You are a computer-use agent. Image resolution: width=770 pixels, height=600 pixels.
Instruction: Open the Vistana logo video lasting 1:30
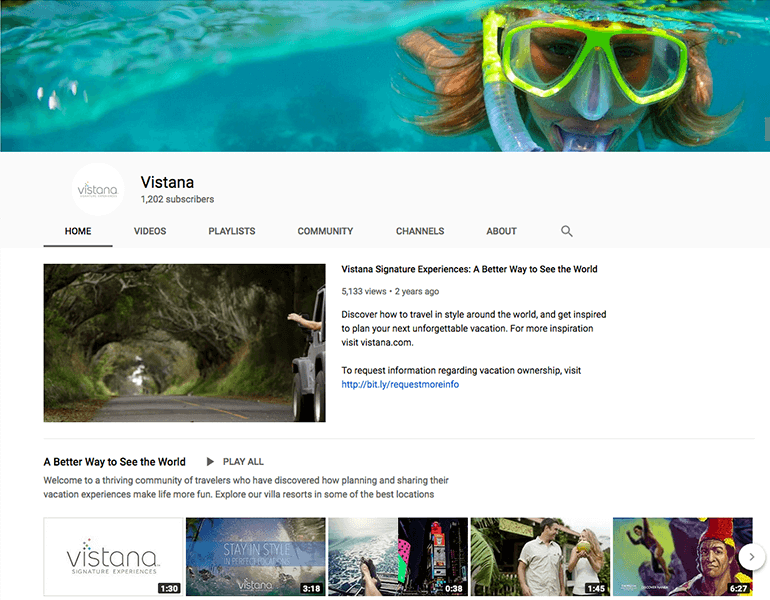(x=113, y=557)
